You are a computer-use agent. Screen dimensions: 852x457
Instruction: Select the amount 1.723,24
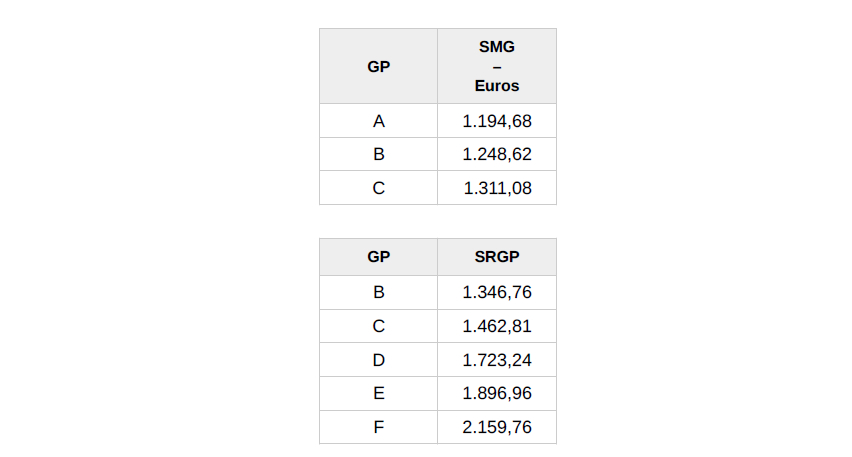point(497,360)
